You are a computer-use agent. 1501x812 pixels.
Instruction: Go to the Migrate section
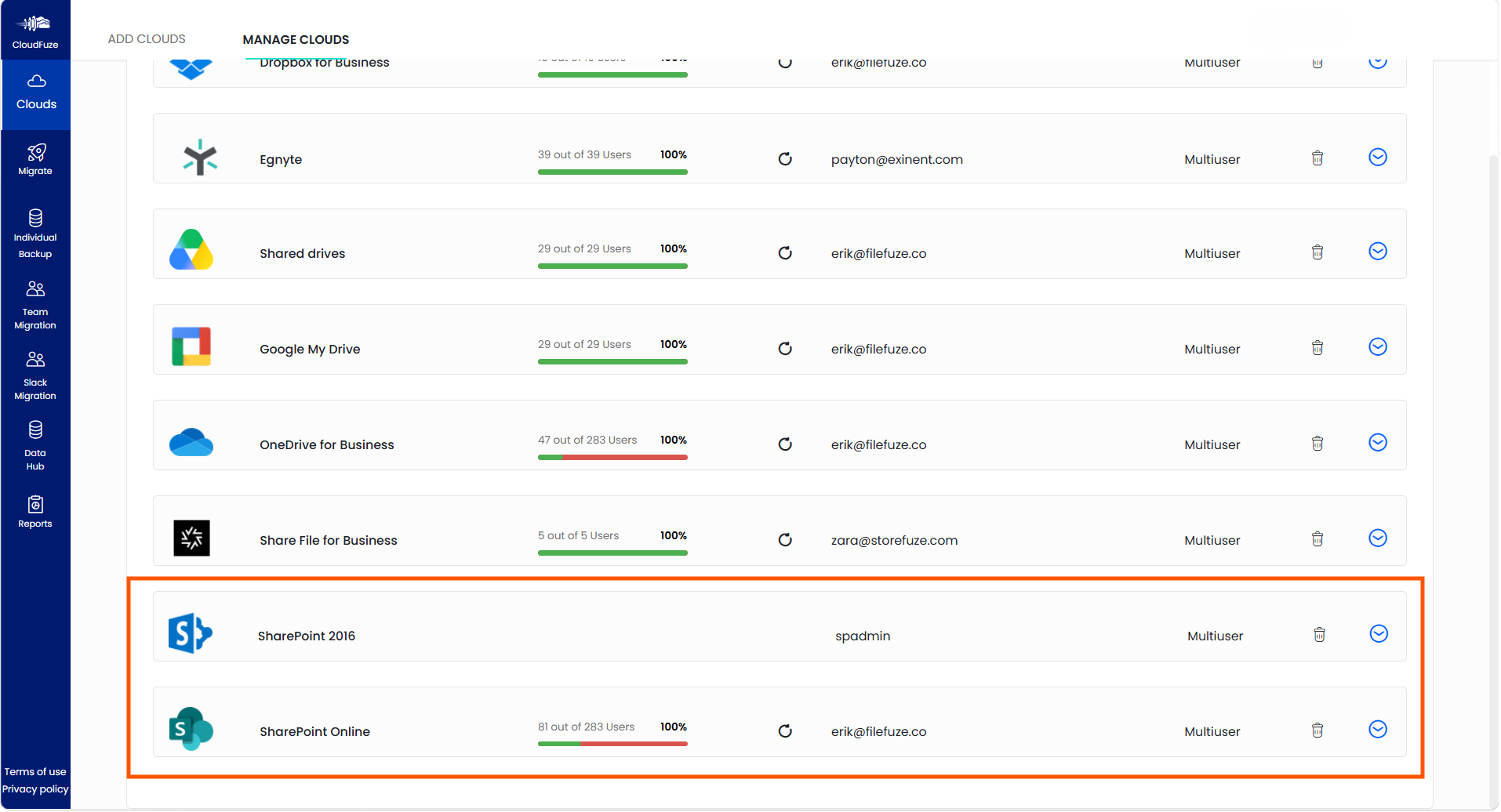pyautogui.click(x=35, y=160)
